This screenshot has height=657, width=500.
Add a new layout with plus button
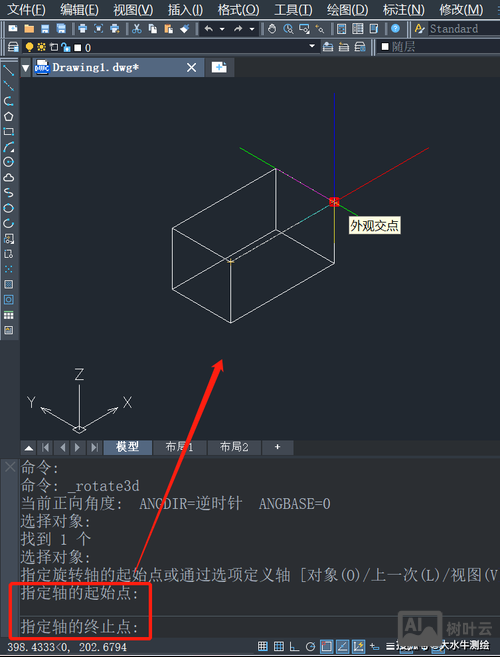[x=277, y=447]
